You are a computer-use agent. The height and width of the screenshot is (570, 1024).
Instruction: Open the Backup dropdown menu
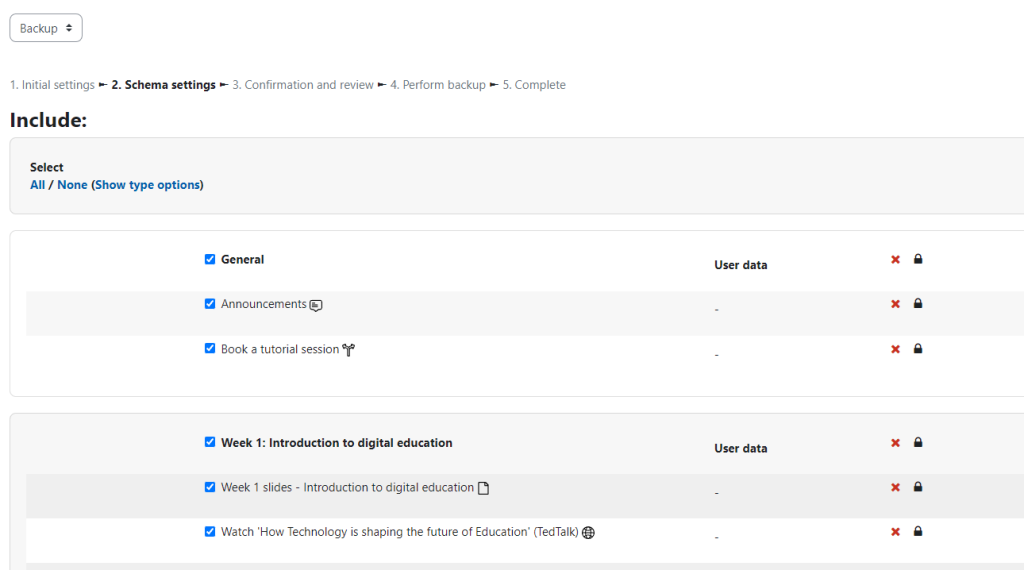46,28
